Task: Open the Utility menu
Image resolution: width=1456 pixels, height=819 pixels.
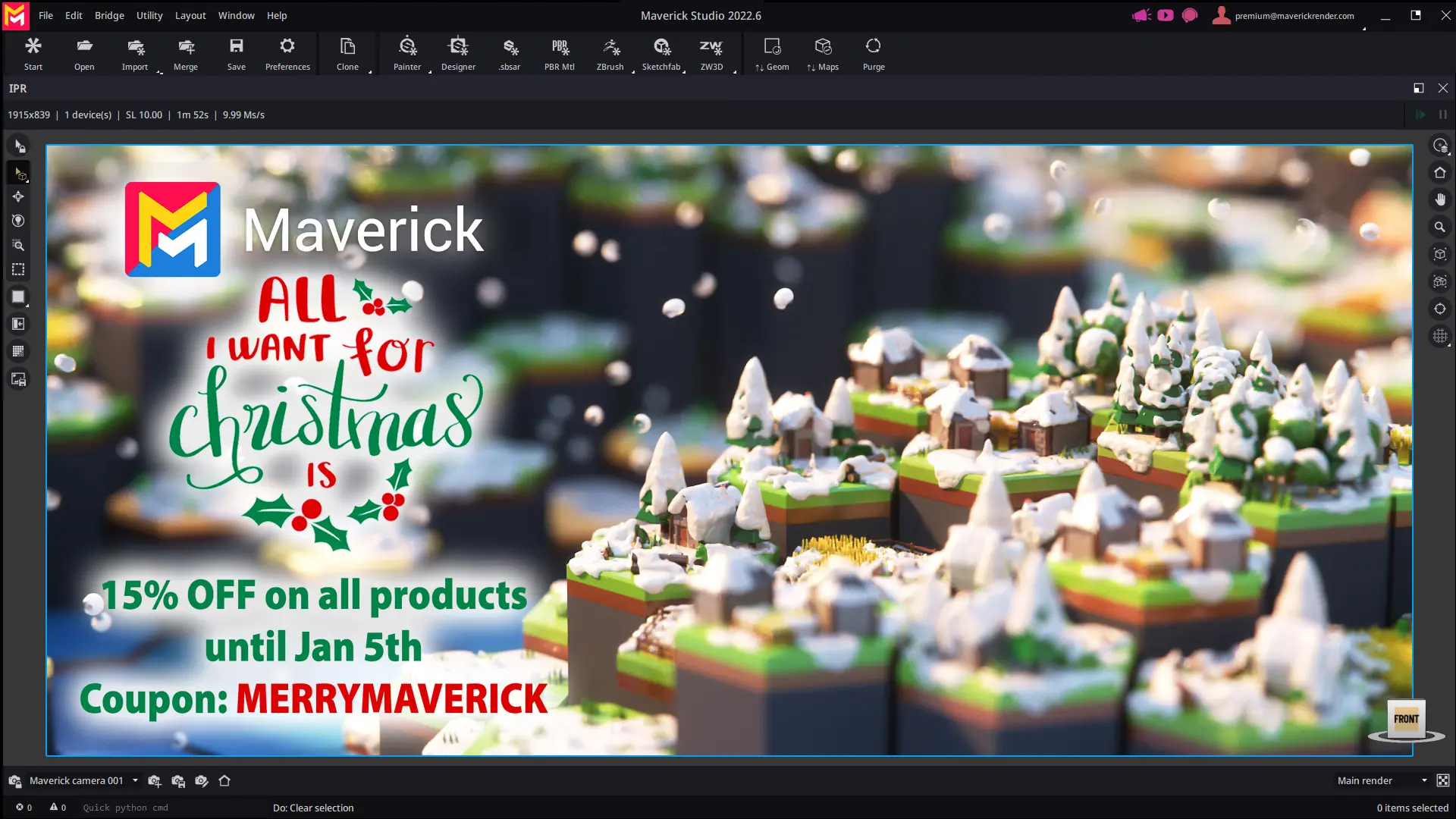Action: (x=149, y=15)
